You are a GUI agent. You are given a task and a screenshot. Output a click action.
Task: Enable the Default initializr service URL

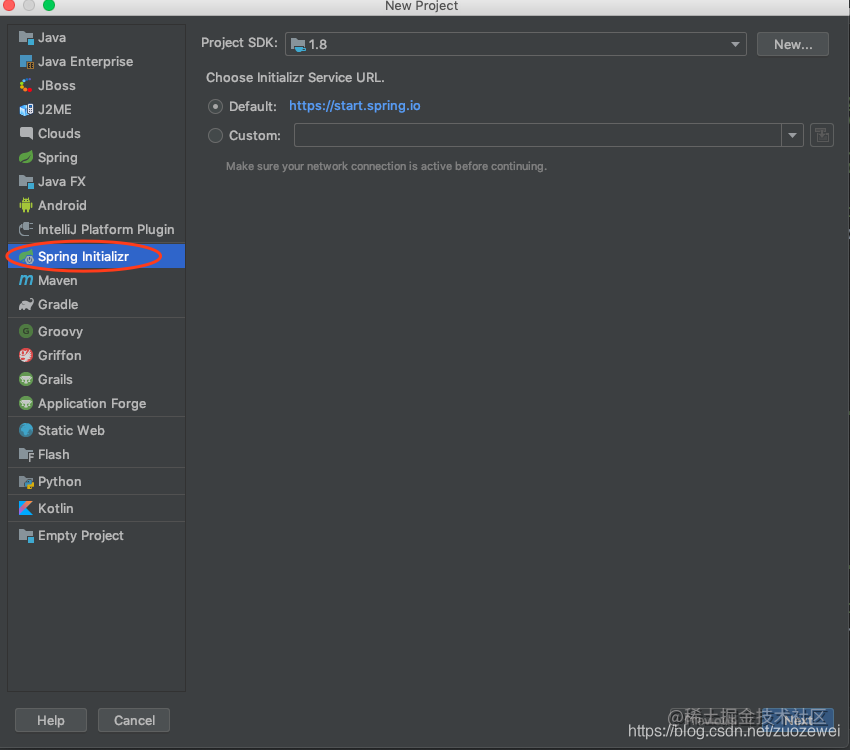(215, 105)
